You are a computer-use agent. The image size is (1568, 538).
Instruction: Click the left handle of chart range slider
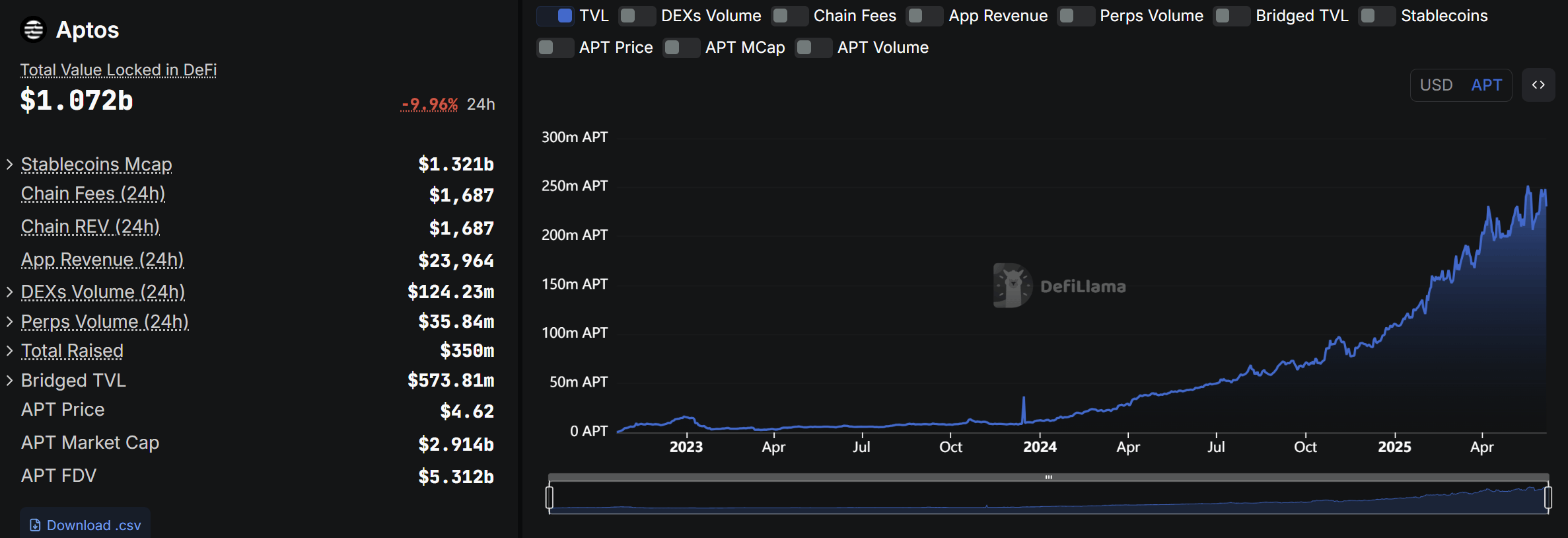550,497
